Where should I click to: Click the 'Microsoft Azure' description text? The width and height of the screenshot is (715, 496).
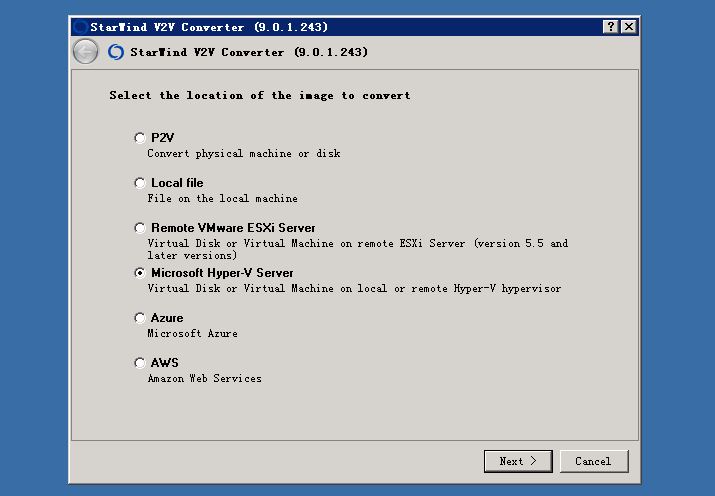(192, 334)
